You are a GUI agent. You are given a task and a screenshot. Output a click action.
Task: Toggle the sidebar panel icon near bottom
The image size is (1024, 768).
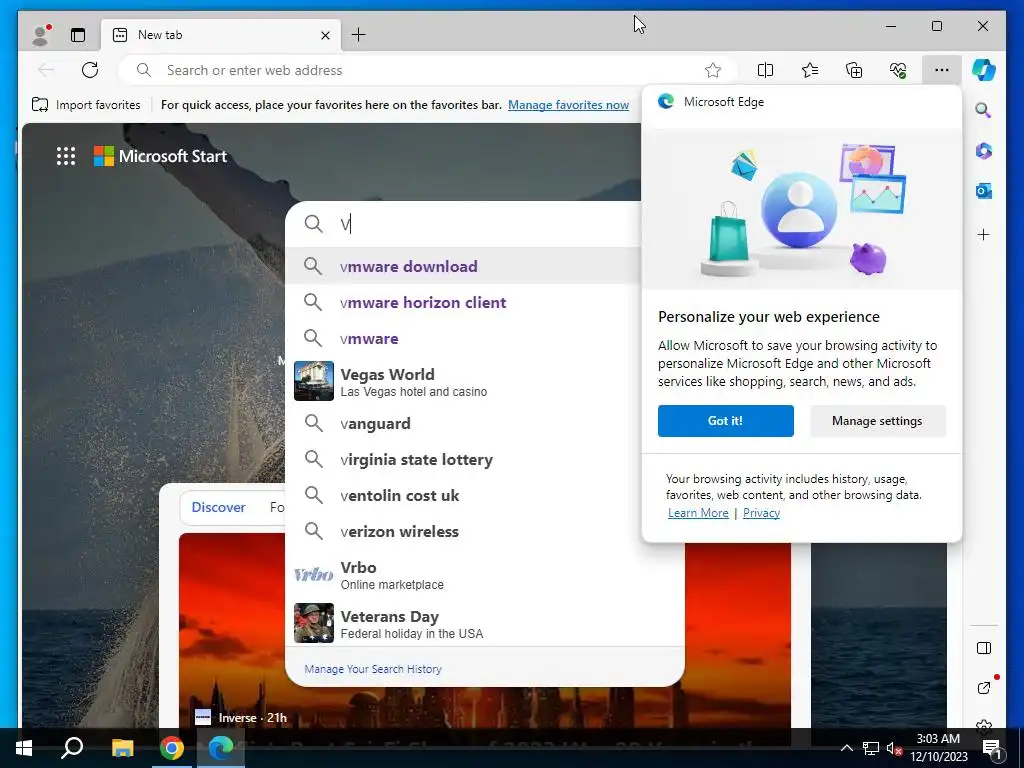(984, 648)
